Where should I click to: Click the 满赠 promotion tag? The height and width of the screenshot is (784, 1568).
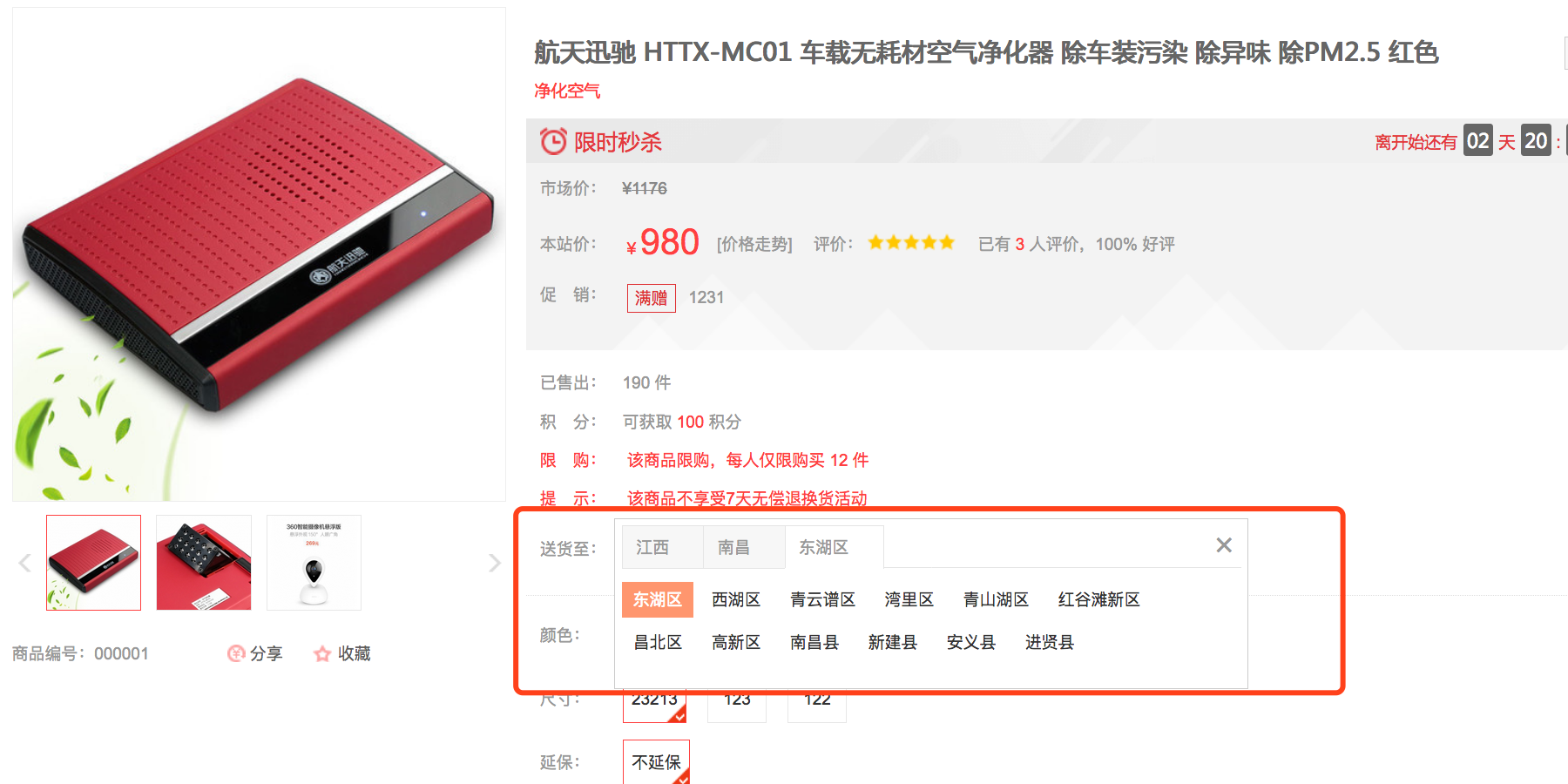coord(652,298)
